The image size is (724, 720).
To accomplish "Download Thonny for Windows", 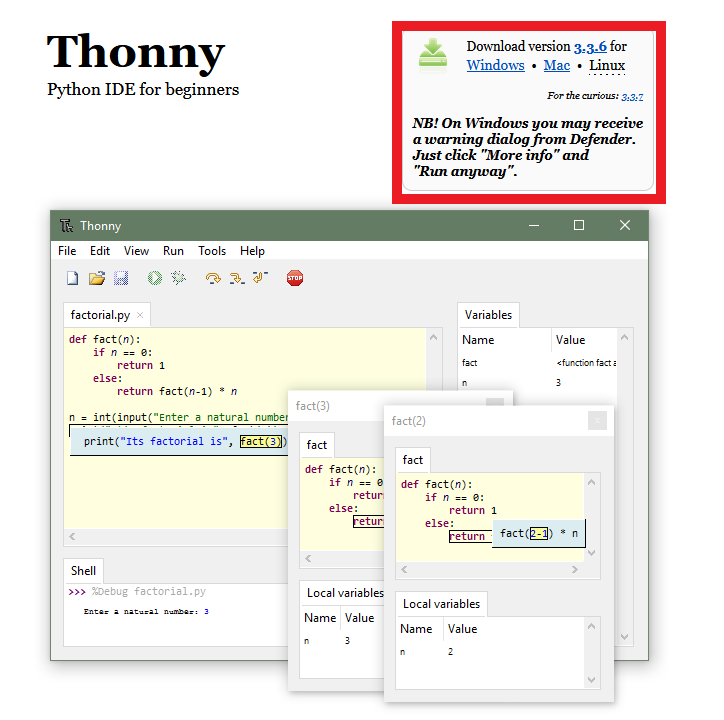I will pos(495,65).
